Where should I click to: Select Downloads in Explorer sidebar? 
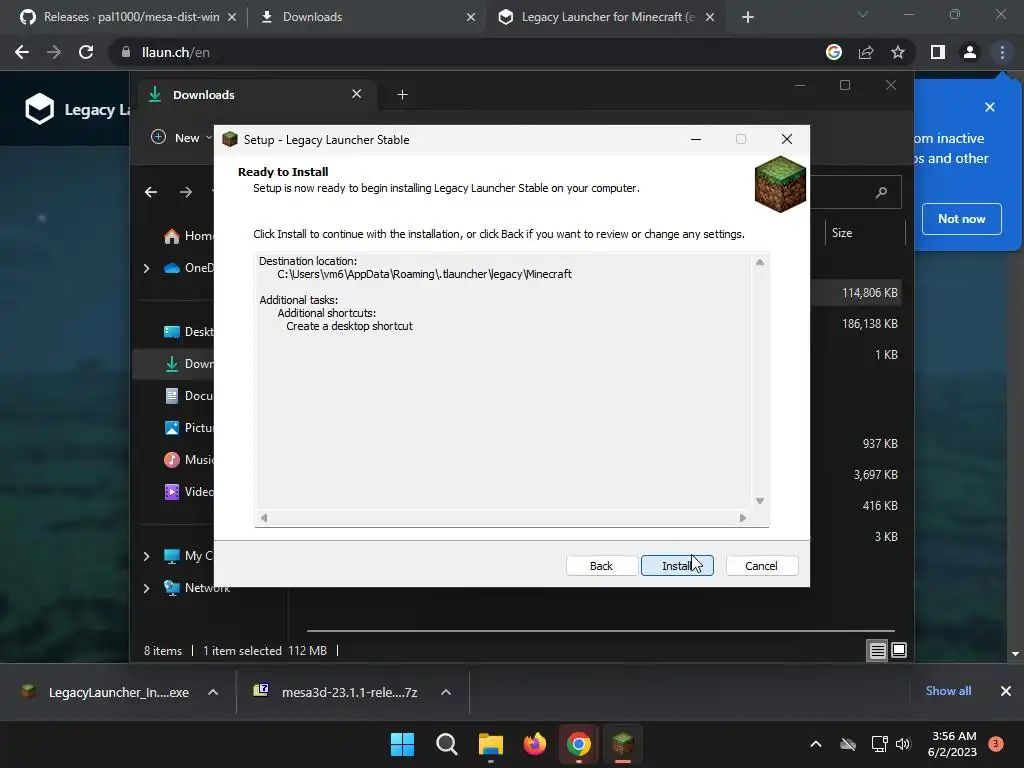point(188,364)
